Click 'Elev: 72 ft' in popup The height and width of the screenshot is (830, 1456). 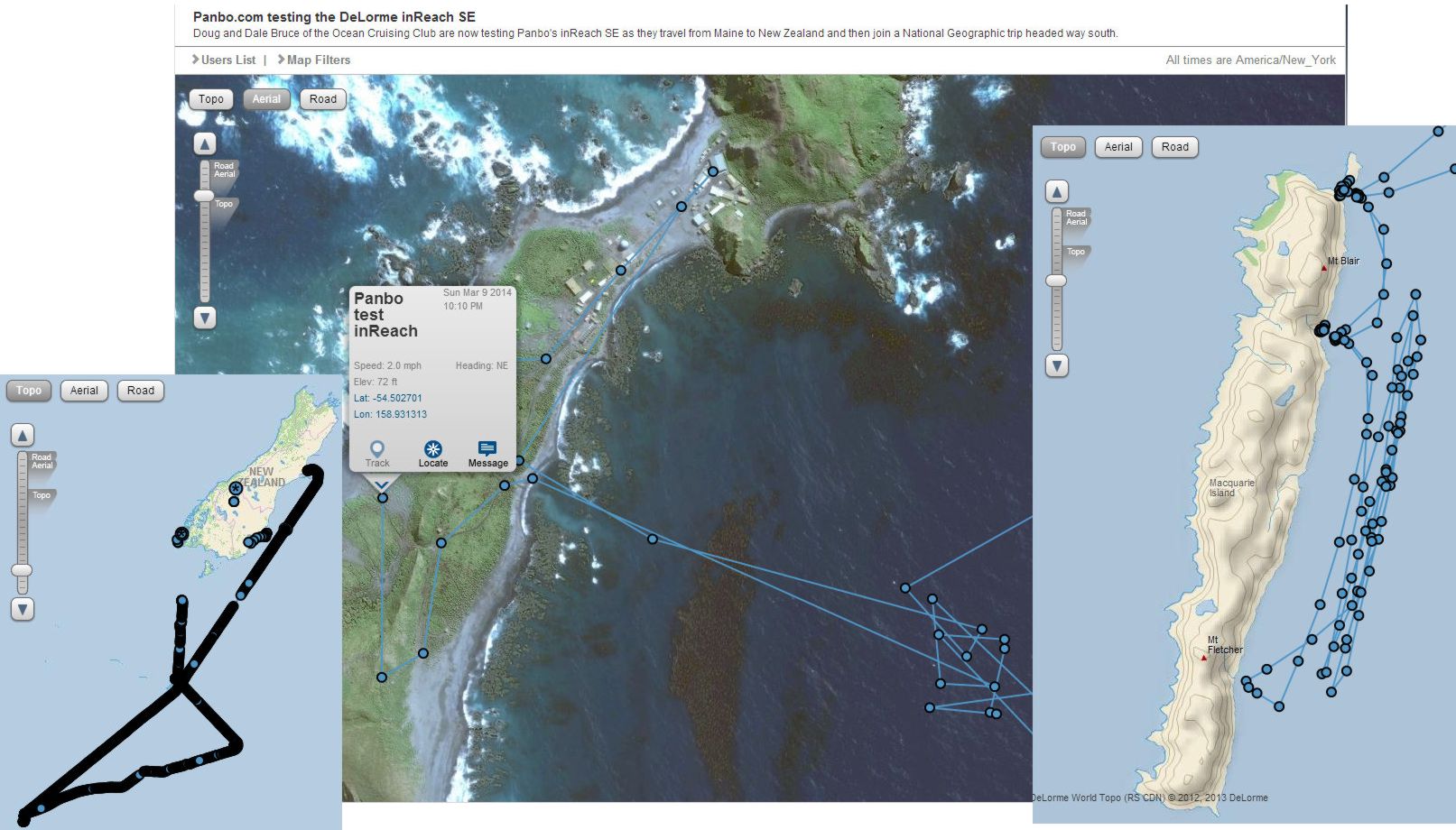click(x=376, y=382)
